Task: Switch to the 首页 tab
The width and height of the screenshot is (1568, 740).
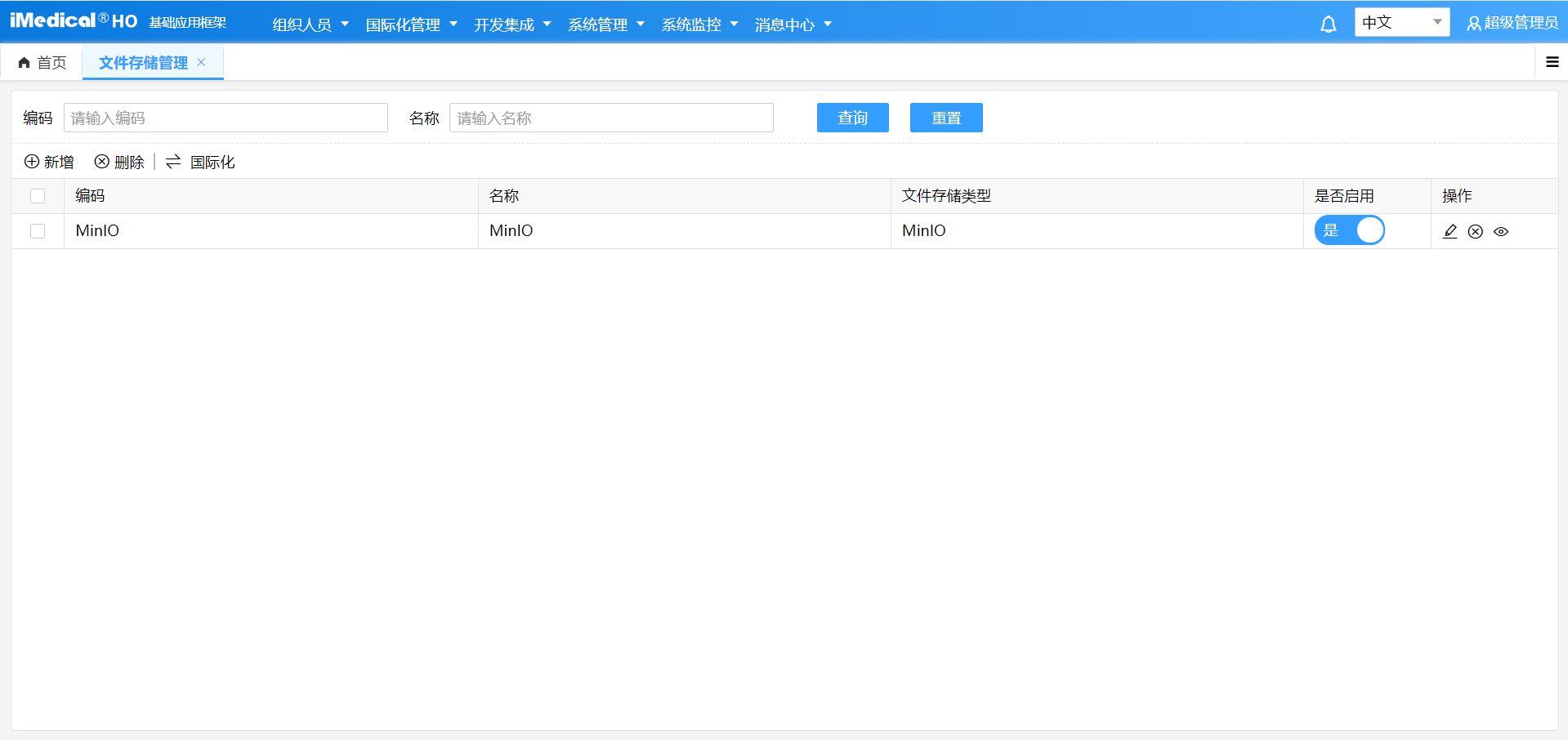Action: 43,62
